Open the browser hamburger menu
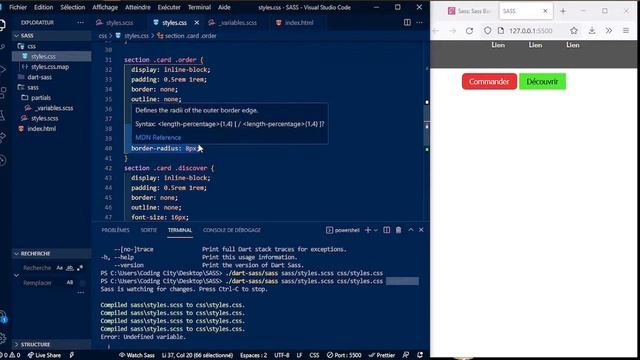The height and width of the screenshot is (360, 640). [626, 31]
